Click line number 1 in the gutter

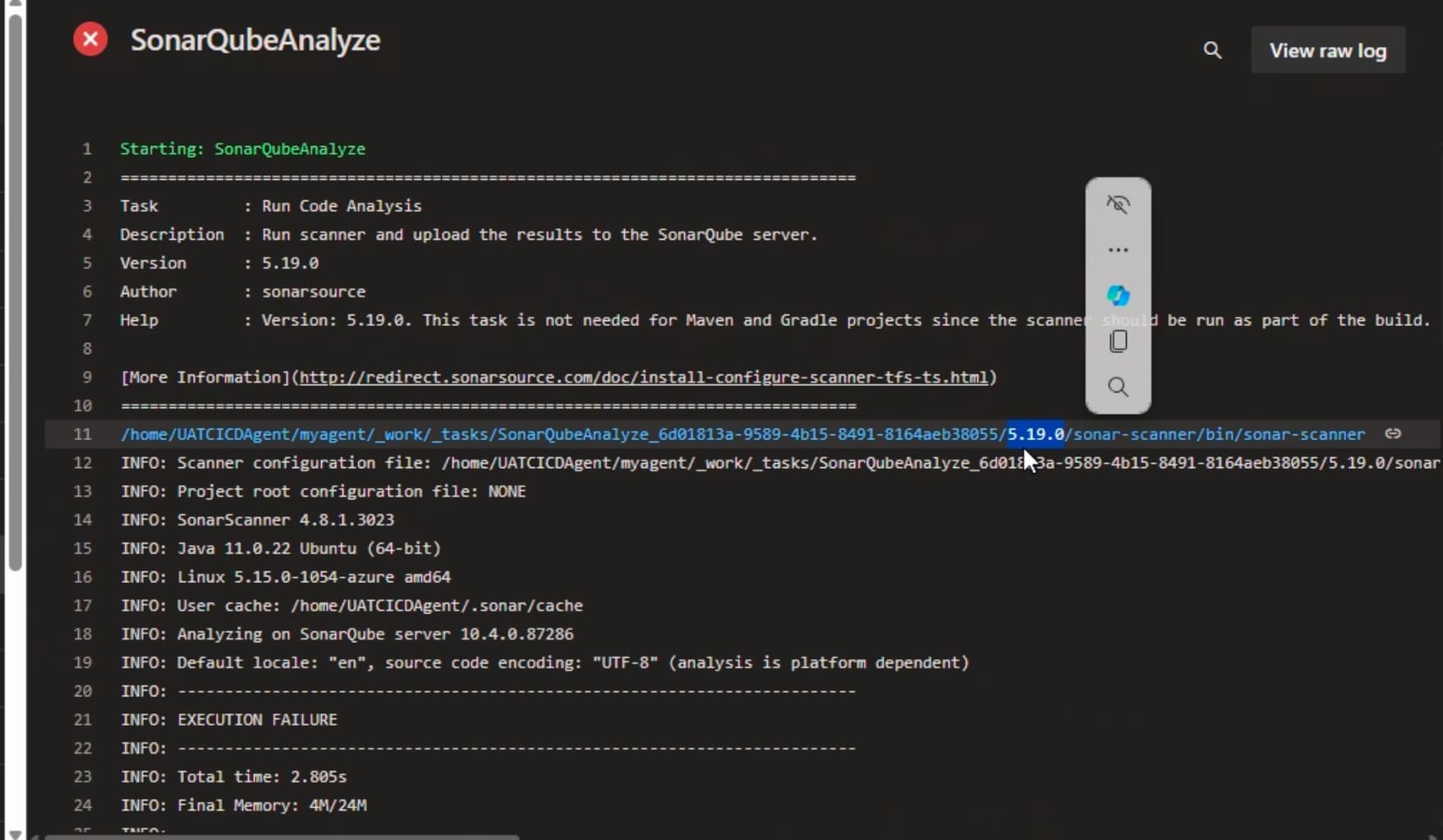click(x=87, y=149)
